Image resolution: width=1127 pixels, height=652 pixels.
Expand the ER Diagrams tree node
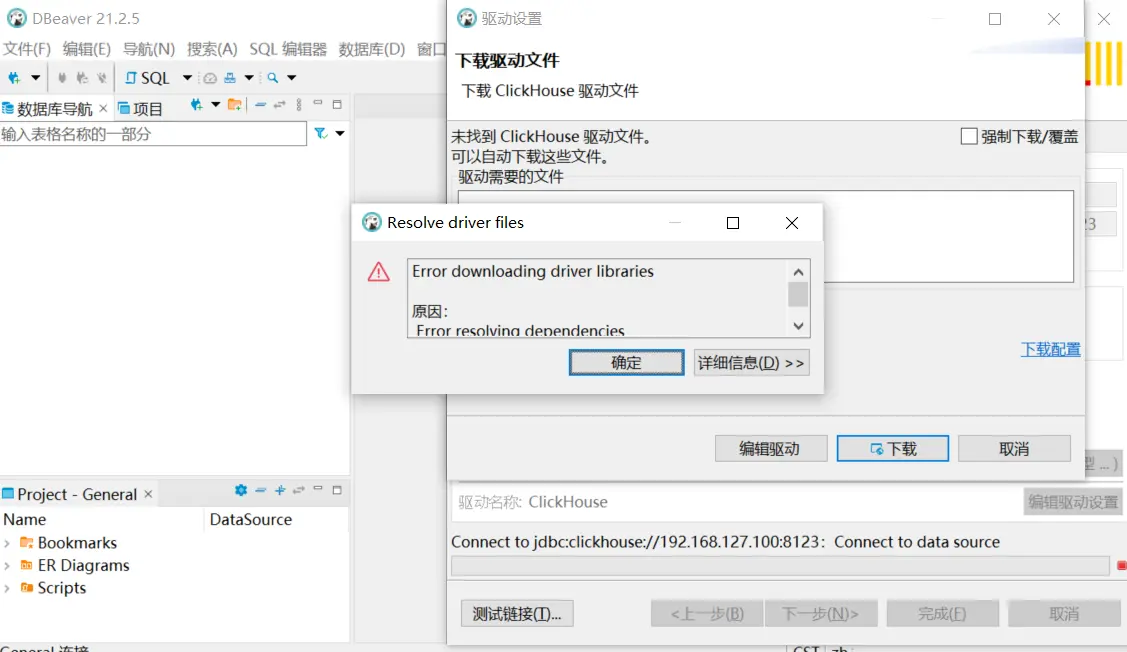click(7, 566)
